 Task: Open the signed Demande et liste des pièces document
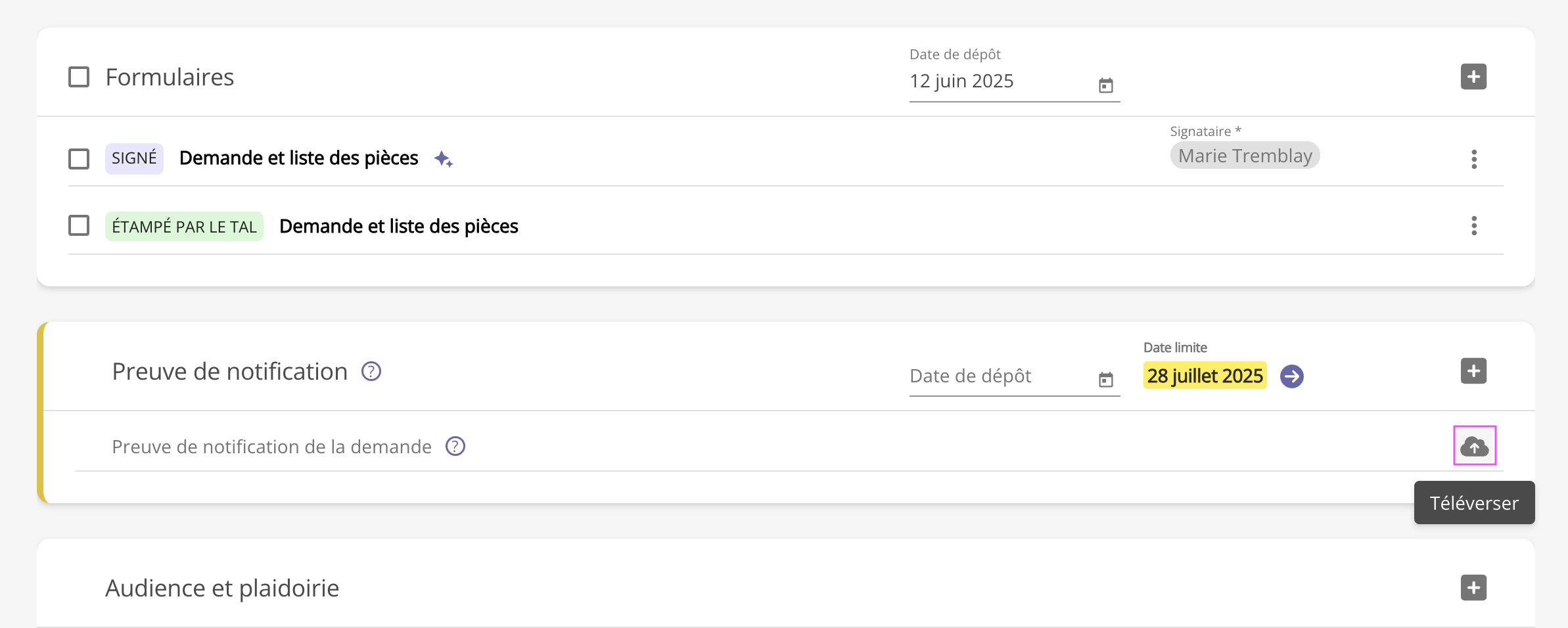(x=298, y=158)
